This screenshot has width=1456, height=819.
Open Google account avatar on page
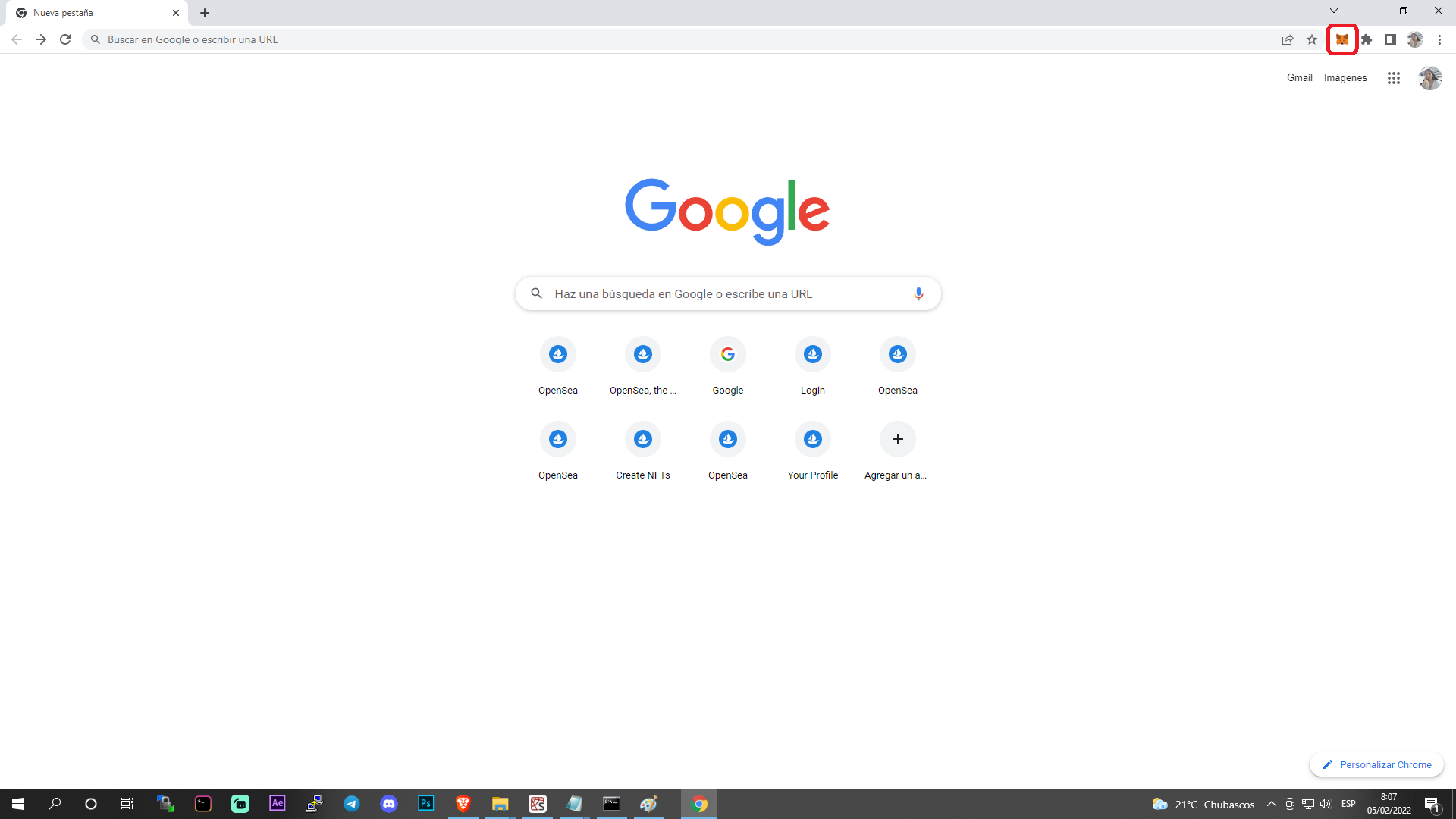[x=1430, y=78]
